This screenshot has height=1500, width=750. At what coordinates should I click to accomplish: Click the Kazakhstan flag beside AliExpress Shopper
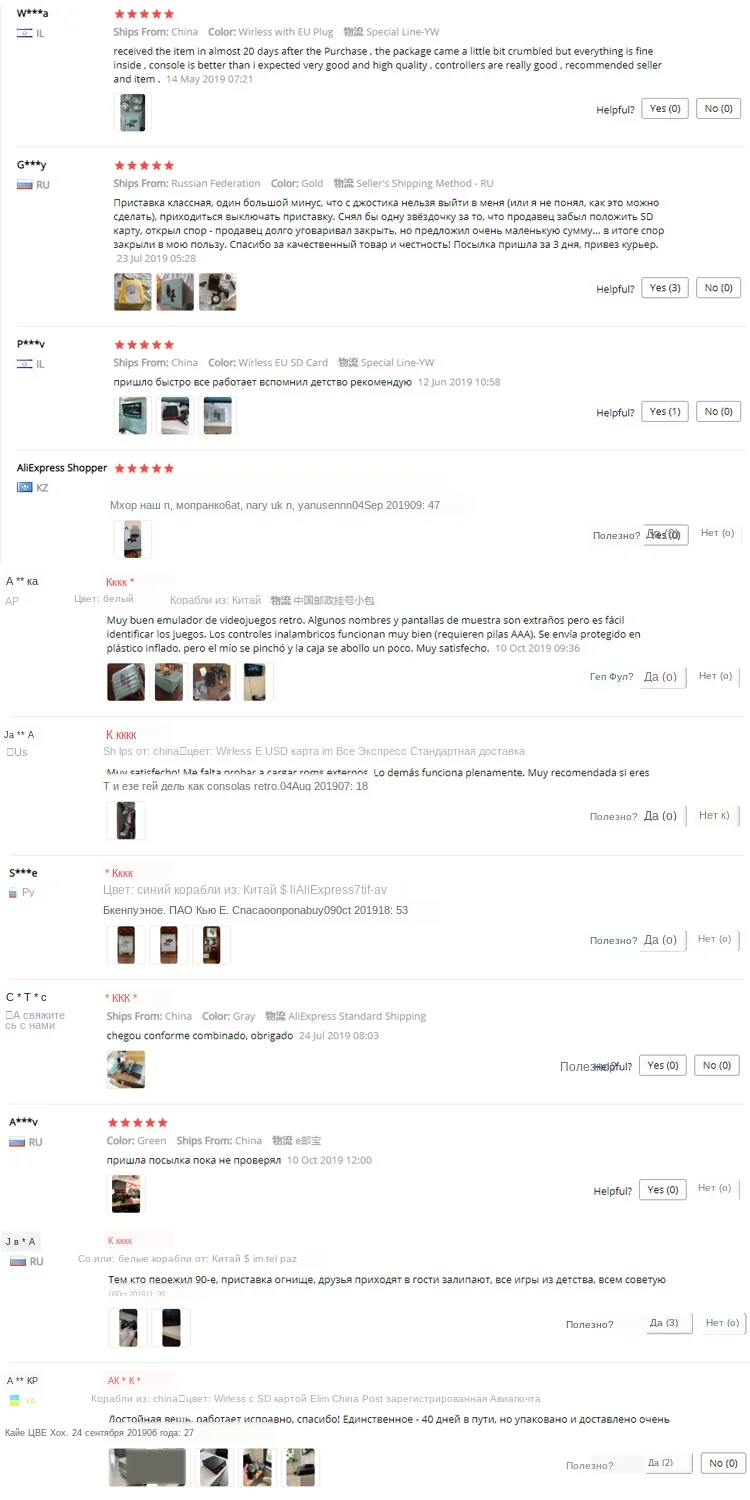(x=25, y=487)
